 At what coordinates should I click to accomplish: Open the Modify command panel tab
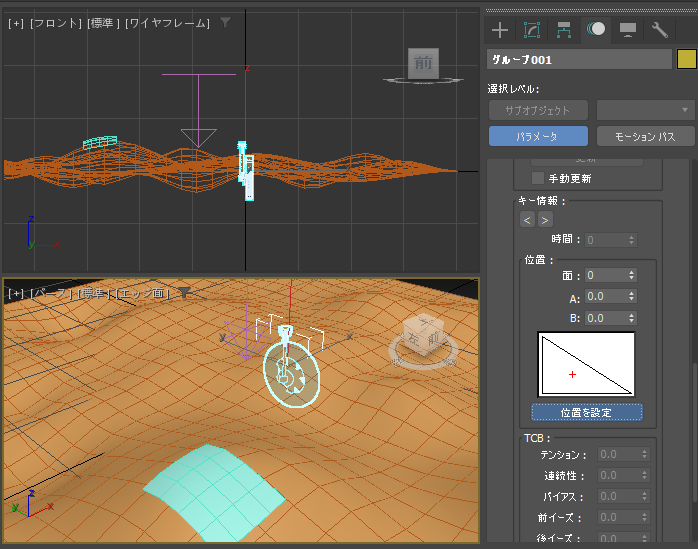[x=532, y=30]
